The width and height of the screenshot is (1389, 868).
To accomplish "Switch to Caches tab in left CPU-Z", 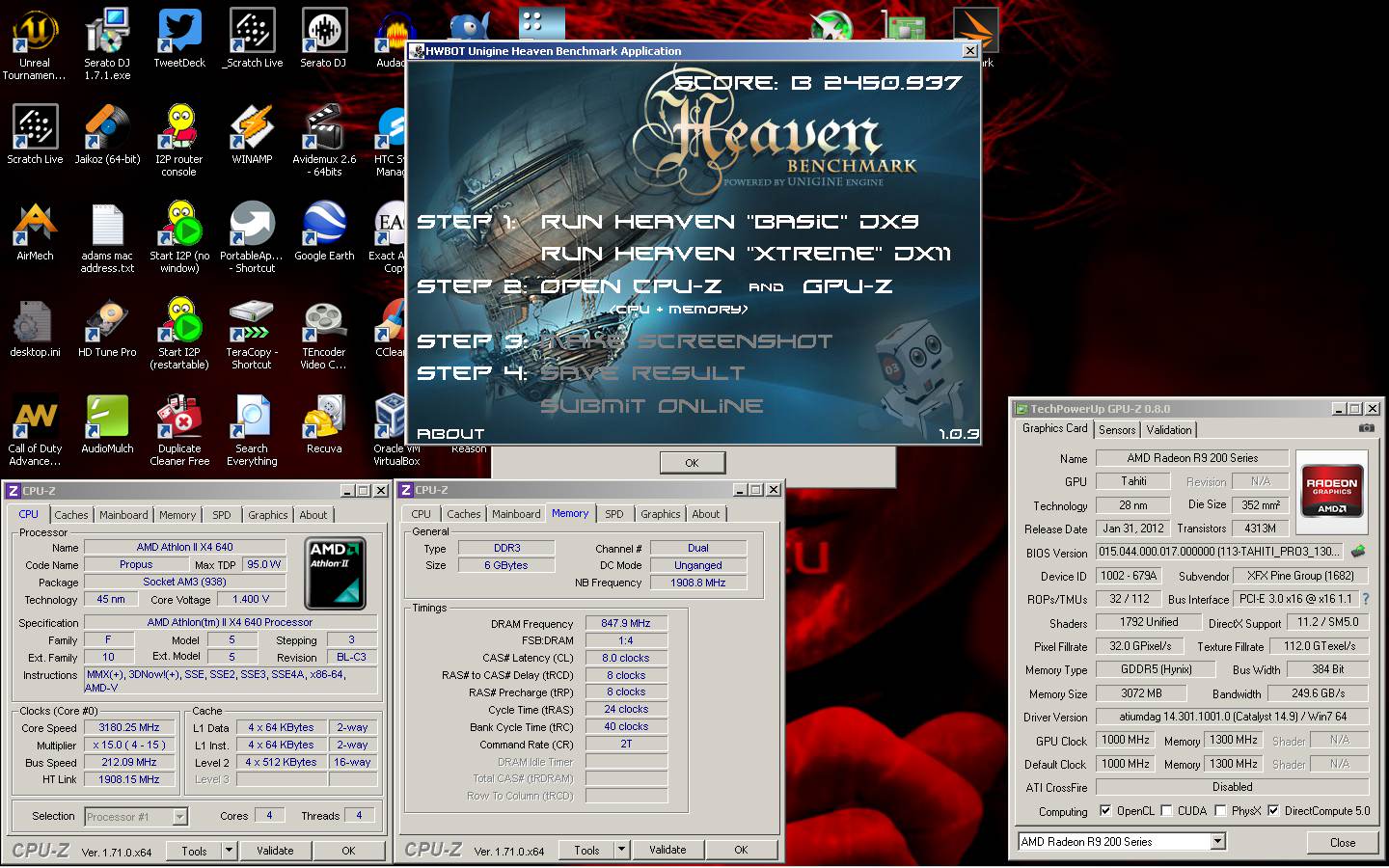I will tap(71, 515).
